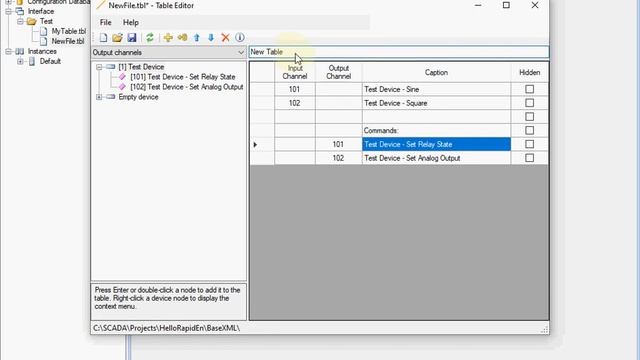Select MyTable.tbl in the project tree
640x360 pixels.
[69, 31]
